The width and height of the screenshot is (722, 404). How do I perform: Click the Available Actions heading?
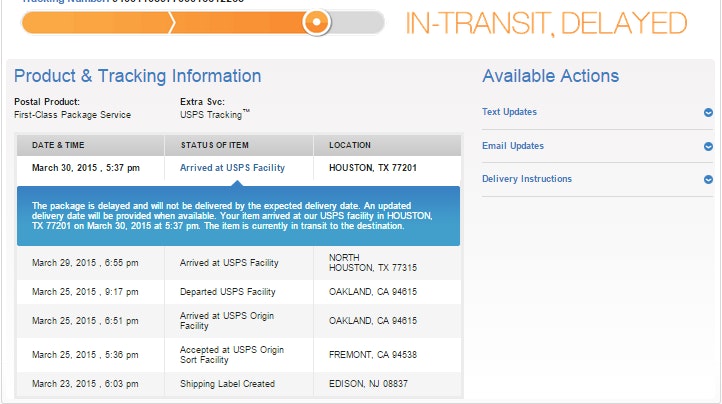point(550,76)
